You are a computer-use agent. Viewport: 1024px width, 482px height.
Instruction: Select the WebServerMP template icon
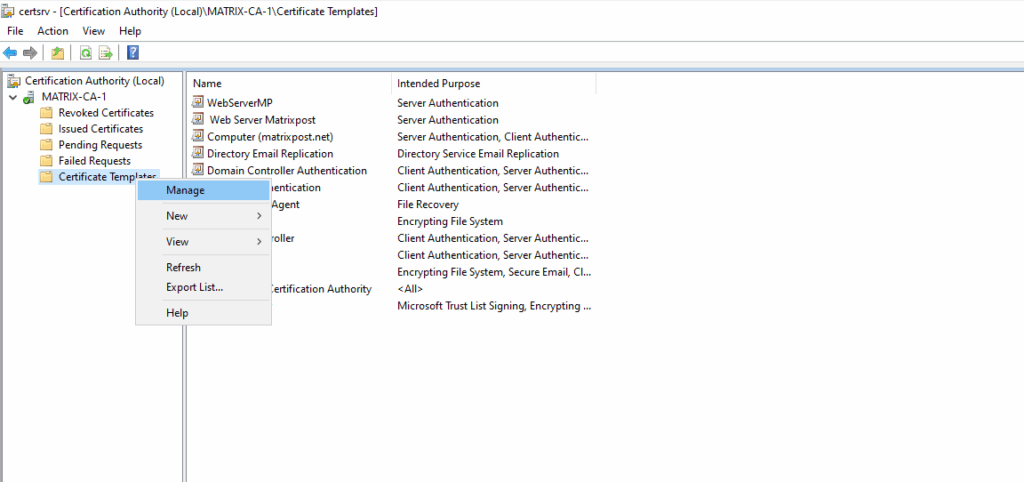tap(198, 102)
